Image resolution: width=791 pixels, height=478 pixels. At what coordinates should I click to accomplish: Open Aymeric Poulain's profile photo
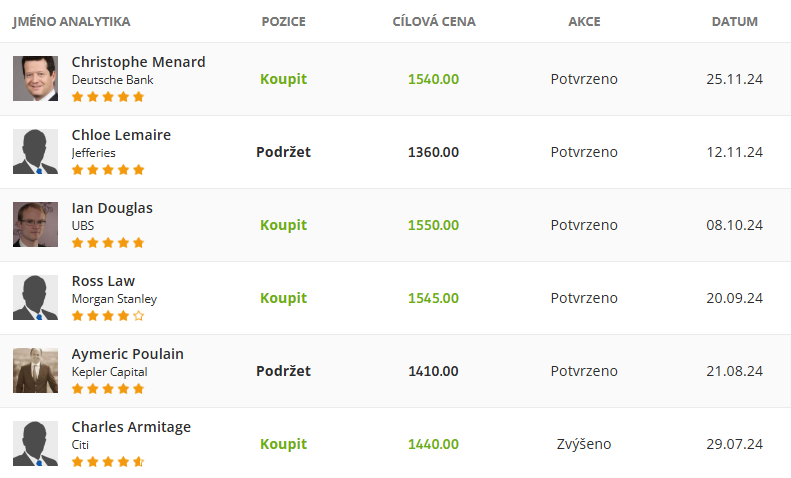pos(35,371)
